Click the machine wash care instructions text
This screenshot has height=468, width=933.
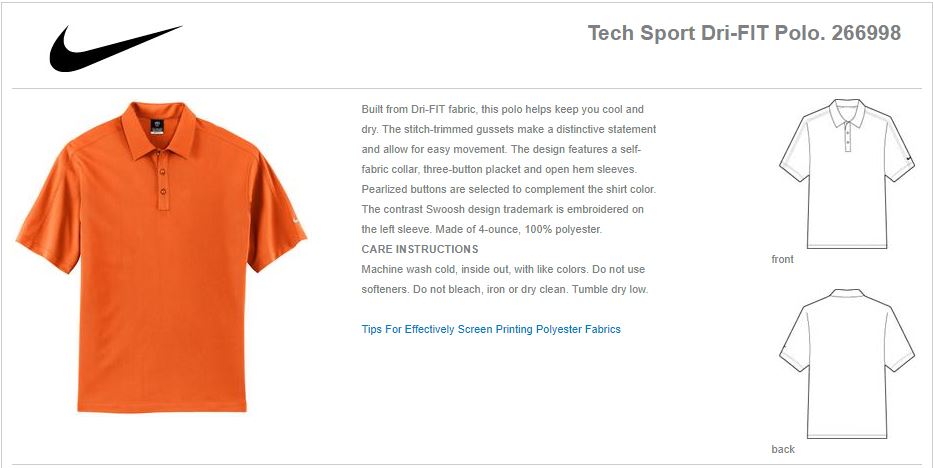tap(505, 279)
